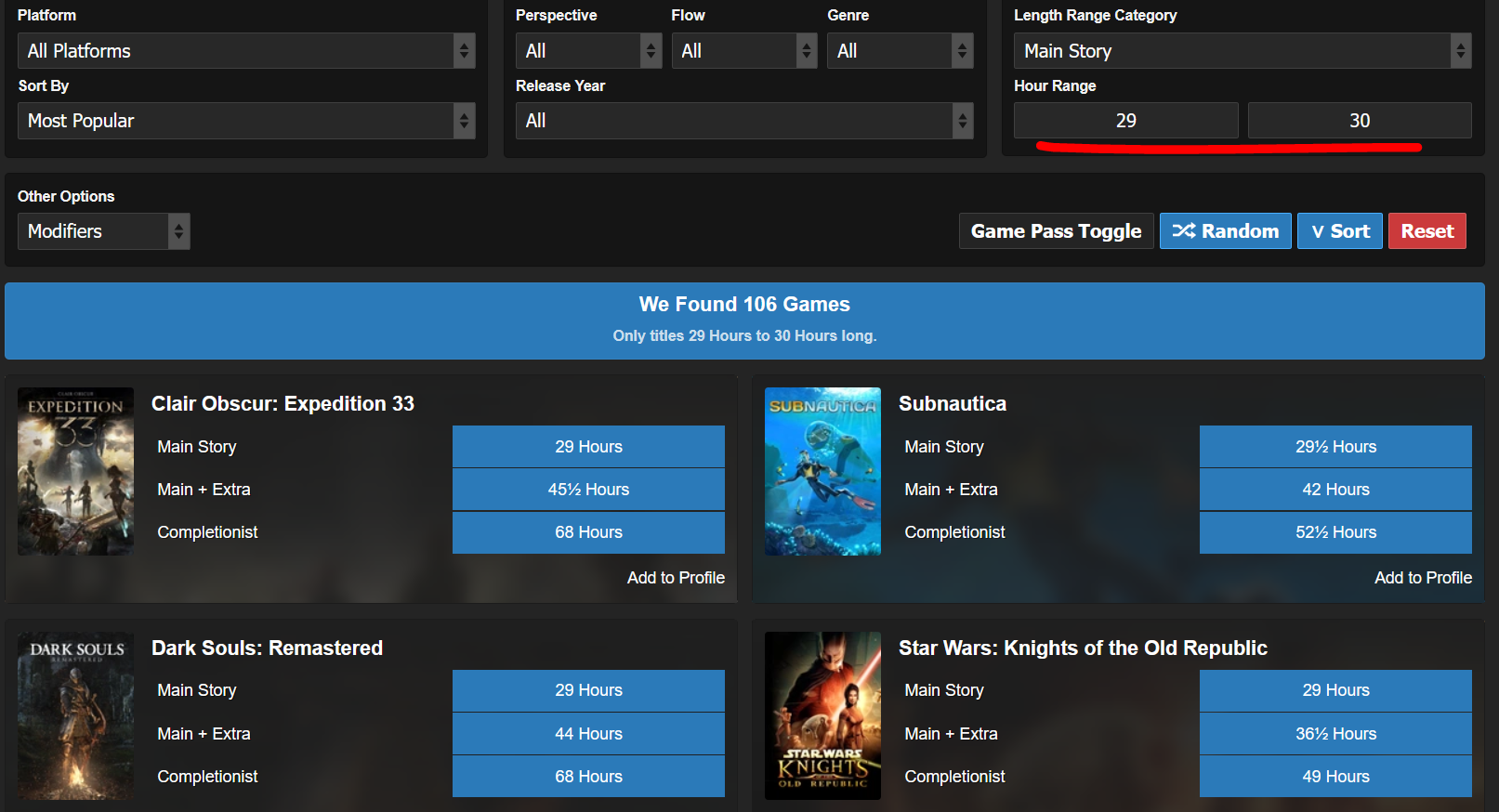1499x812 pixels.
Task: Click Subnautica Main + Extra 42 Hours
Action: tap(1335, 490)
